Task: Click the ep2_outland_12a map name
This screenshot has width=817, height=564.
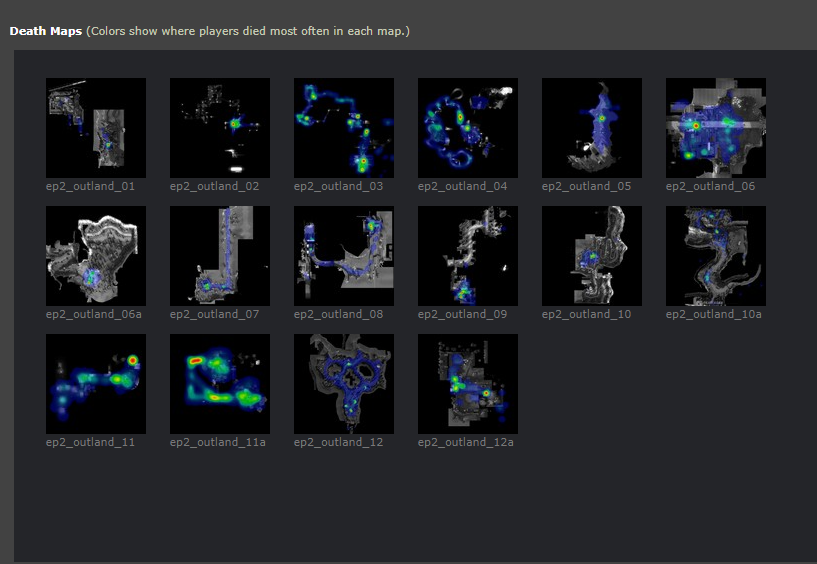Action: click(x=466, y=443)
